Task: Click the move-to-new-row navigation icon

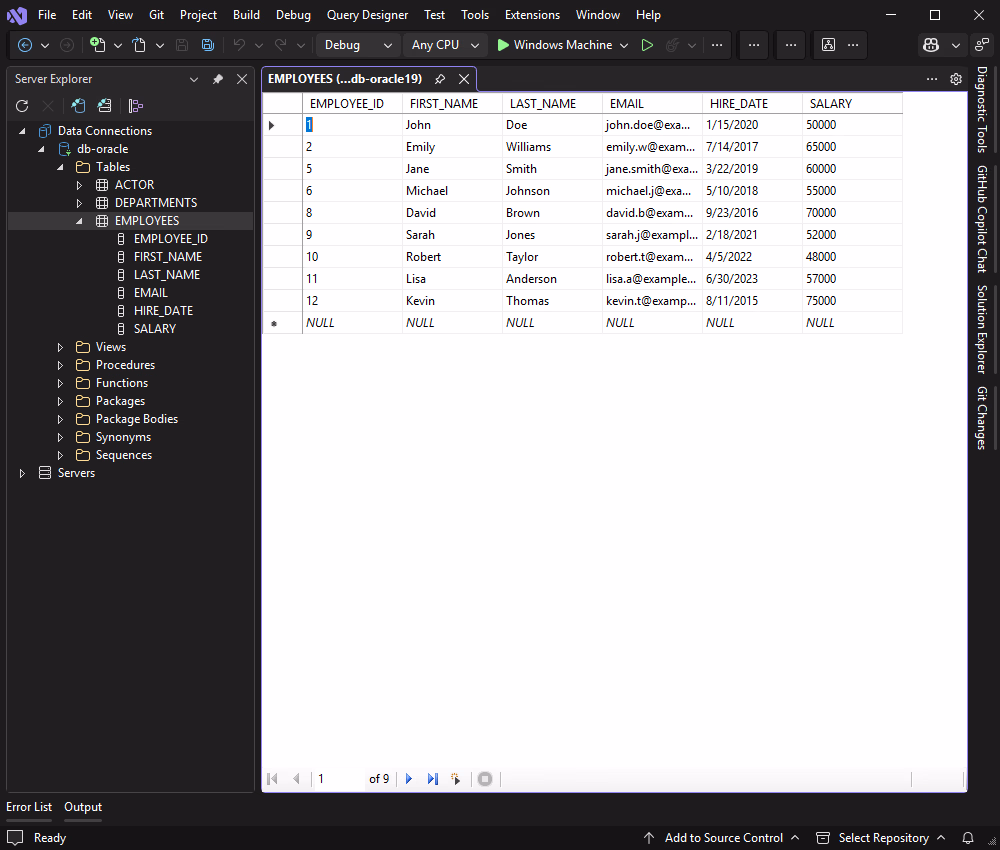Action: pos(456,779)
